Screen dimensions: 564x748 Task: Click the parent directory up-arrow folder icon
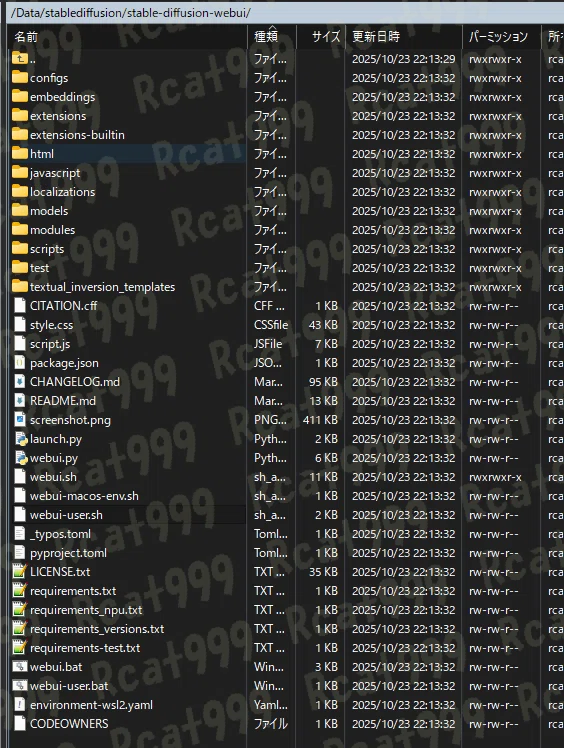[x=20, y=59]
